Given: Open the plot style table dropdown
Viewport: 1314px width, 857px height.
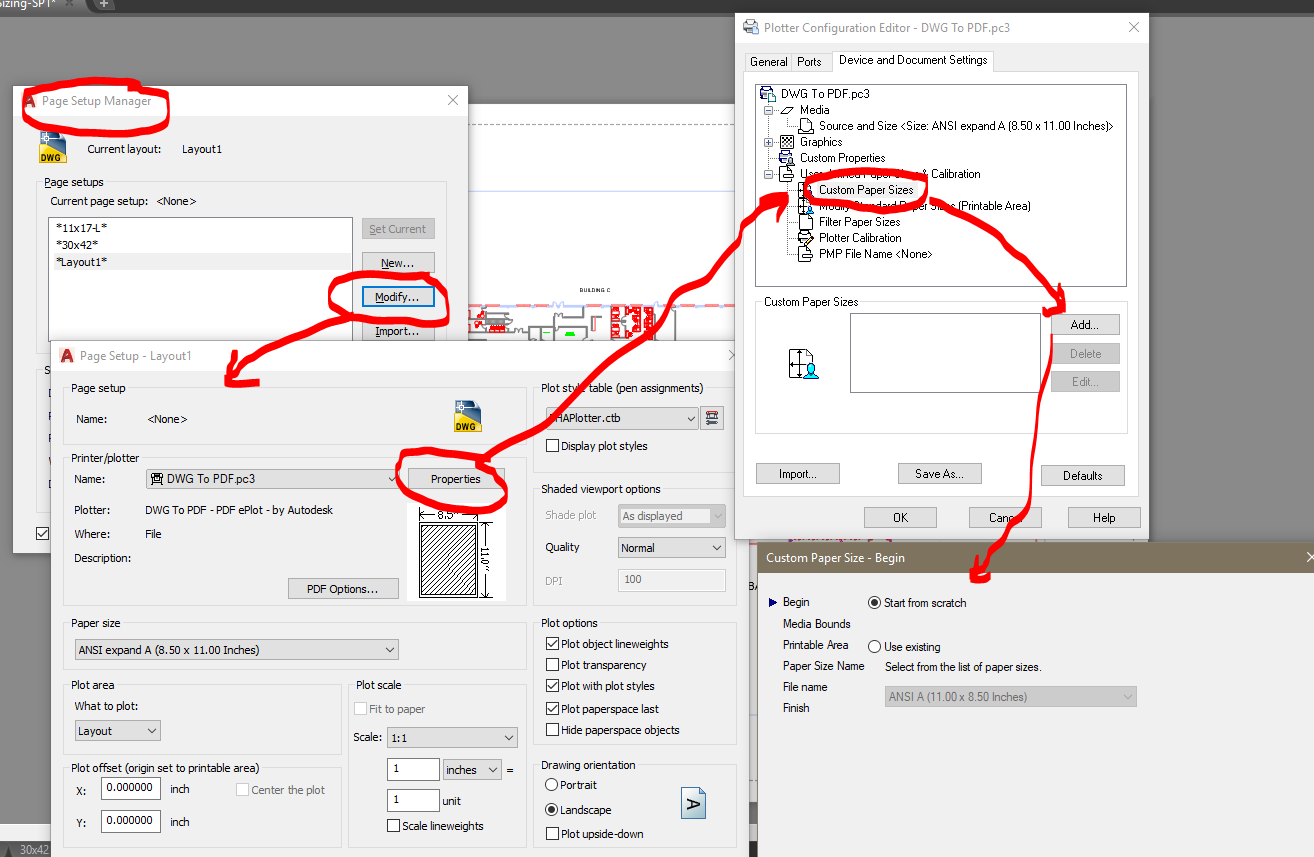Looking at the screenshot, I should tap(621, 418).
